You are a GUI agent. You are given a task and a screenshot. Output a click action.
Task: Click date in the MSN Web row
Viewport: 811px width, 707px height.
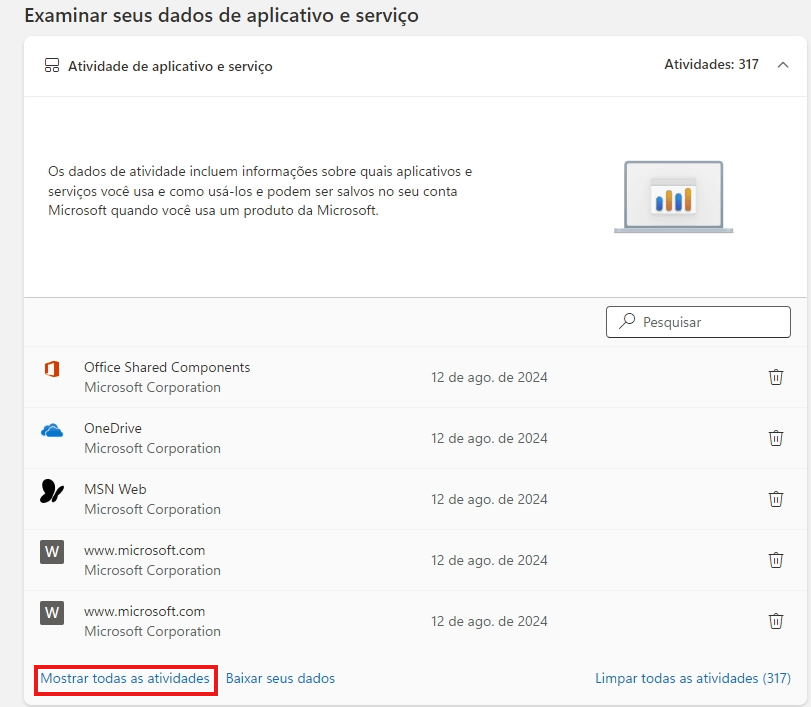489,499
